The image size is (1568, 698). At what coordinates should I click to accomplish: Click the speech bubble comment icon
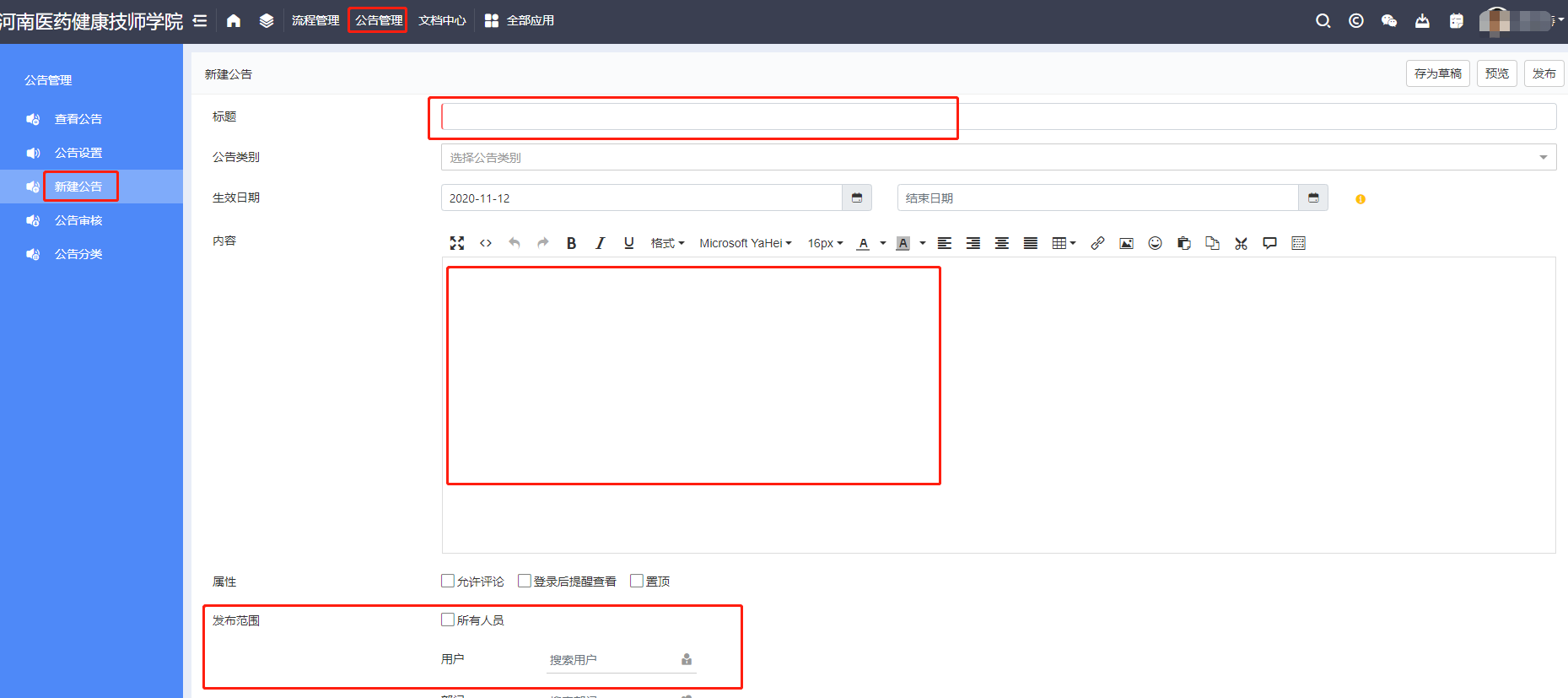click(x=1269, y=243)
